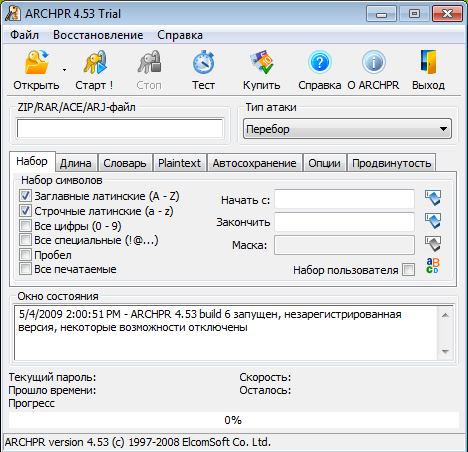Click the icon beside Маска field
This screenshot has width=468, height=452.
point(433,244)
